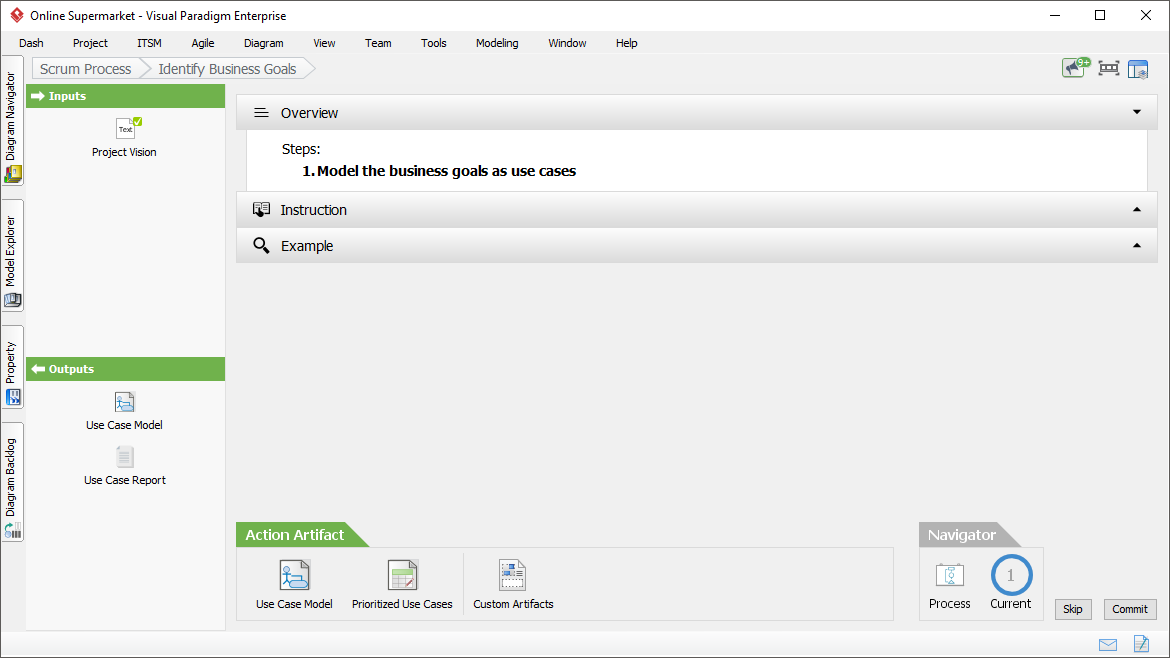Open the Property side tab
This screenshot has height=658, width=1170.
point(13,367)
